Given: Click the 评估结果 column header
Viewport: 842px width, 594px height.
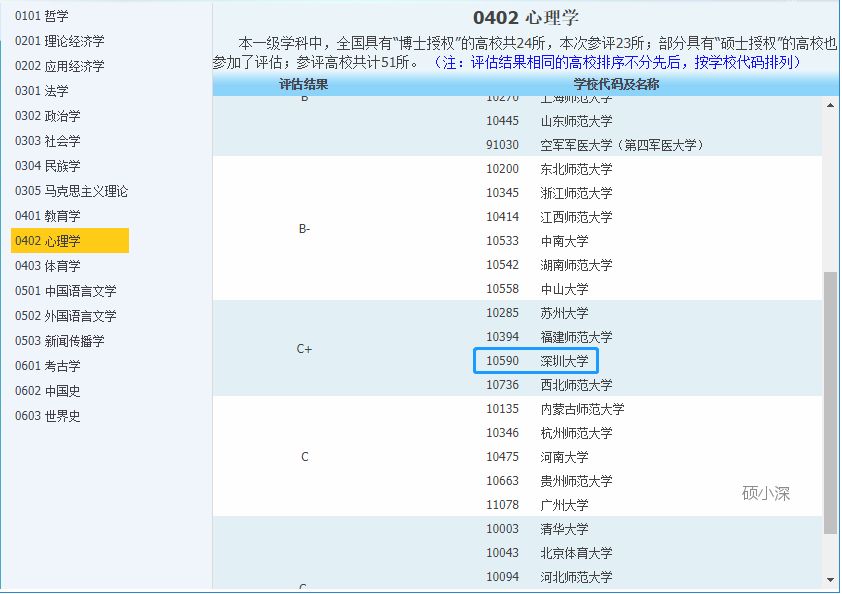Looking at the screenshot, I should [x=303, y=84].
